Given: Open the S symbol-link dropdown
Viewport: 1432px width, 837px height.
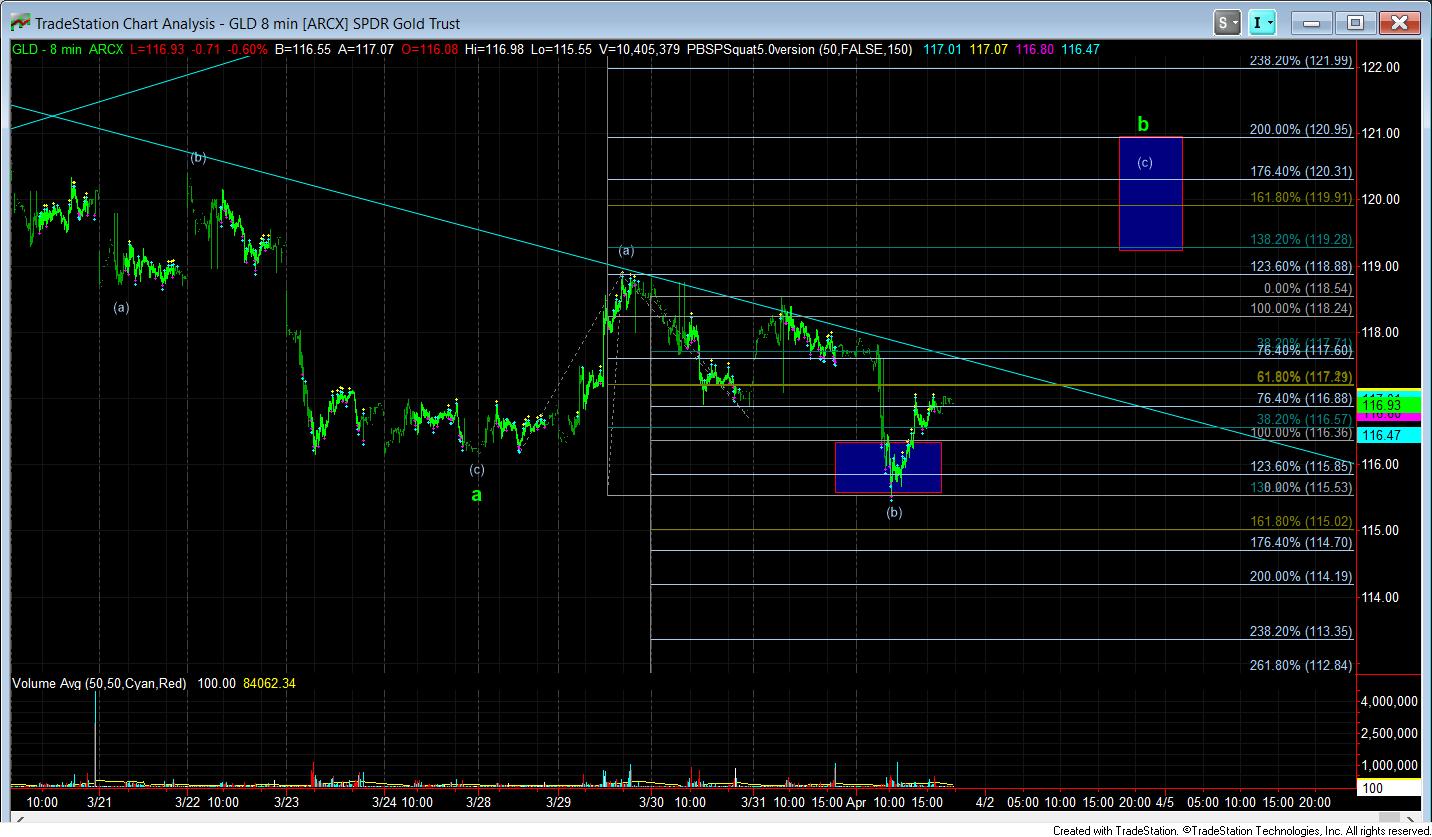Looking at the screenshot, I should click(x=1228, y=22).
